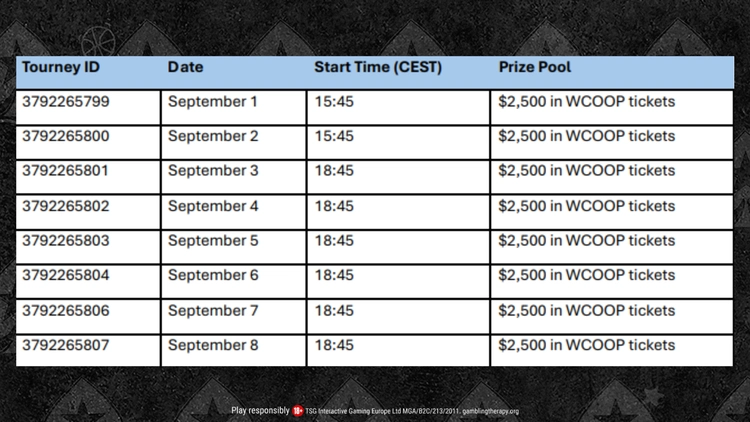Click the TSG Interactive Gaming Europe license text
The width and height of the screenshot is (750, 422).
[383, 411]
